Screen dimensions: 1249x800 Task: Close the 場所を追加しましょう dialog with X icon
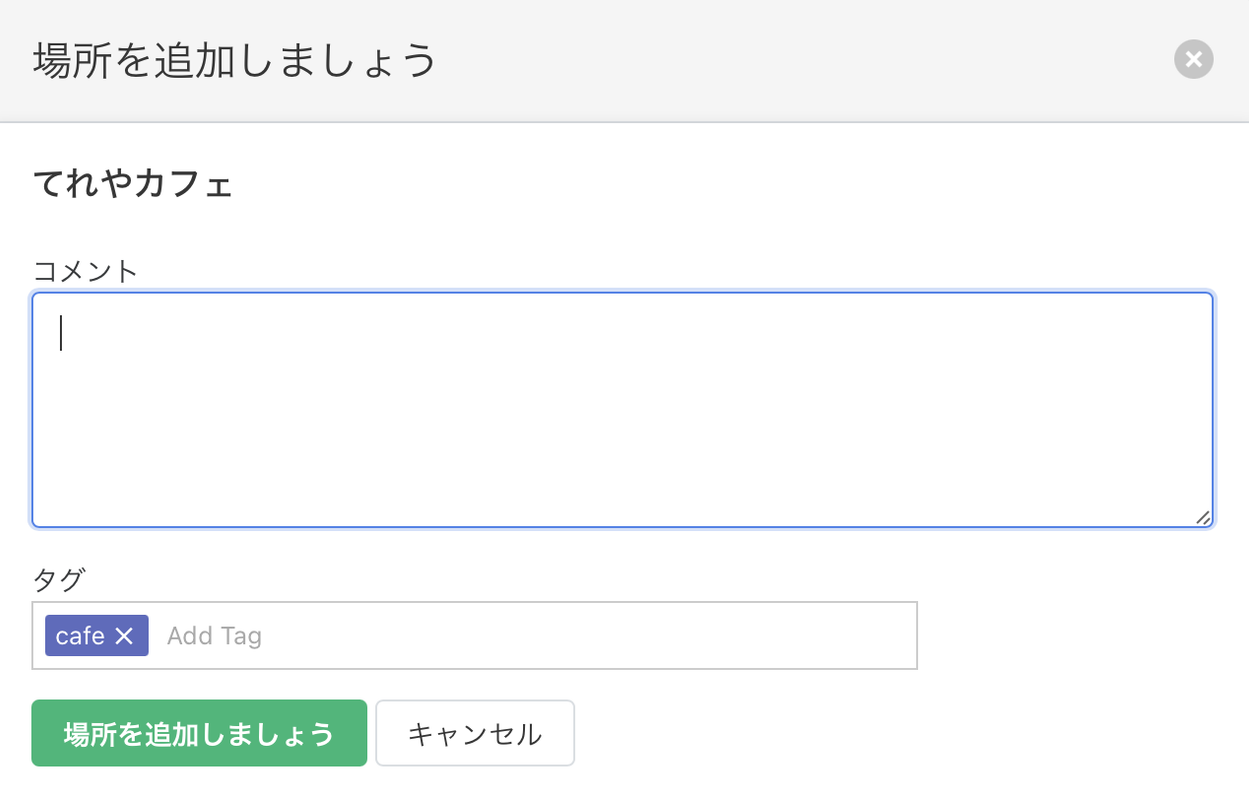(x=1193, y=60)
